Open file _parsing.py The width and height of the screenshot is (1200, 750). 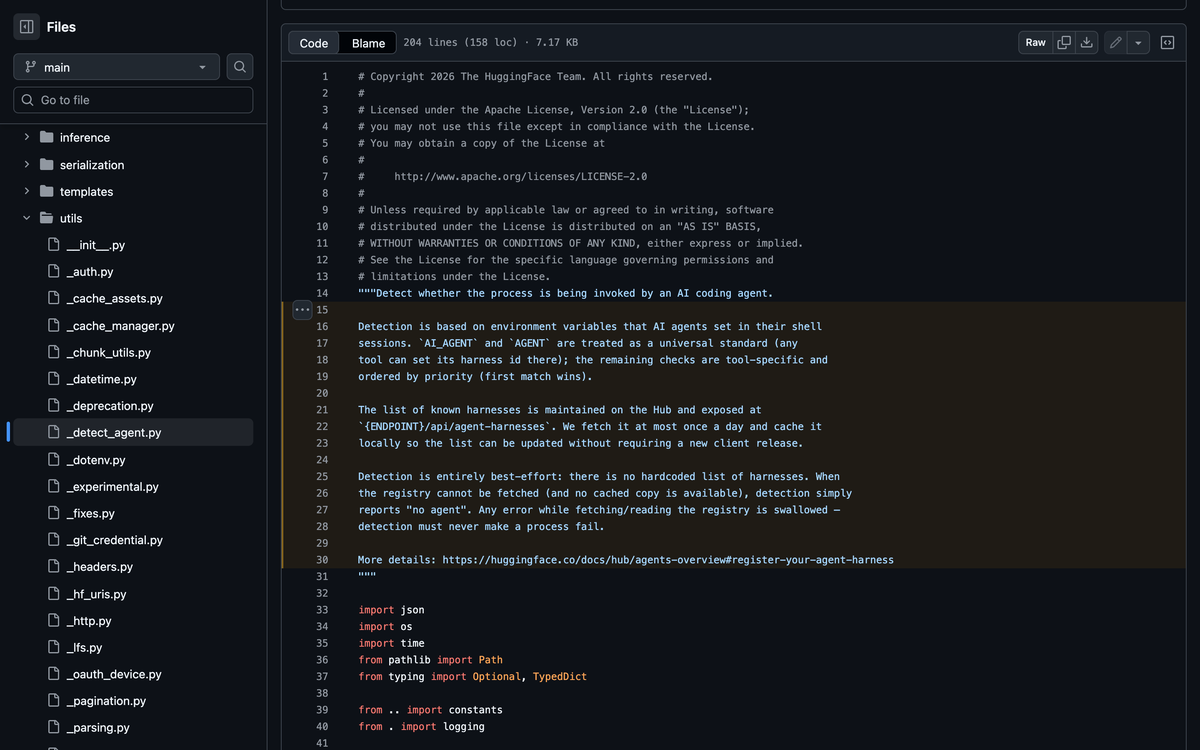pyautogui.click(x=97, y=728)
